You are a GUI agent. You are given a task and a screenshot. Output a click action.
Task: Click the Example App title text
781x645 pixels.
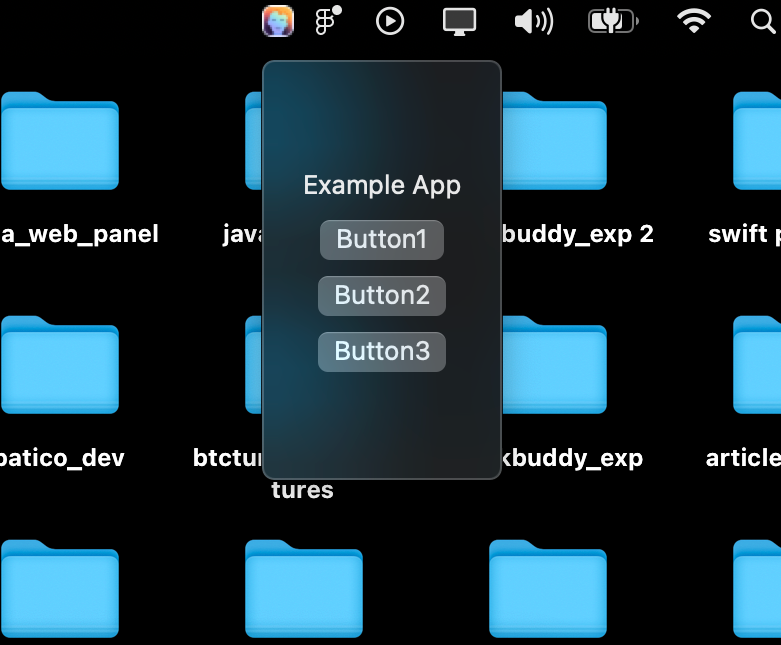click(x=382, y=186)
